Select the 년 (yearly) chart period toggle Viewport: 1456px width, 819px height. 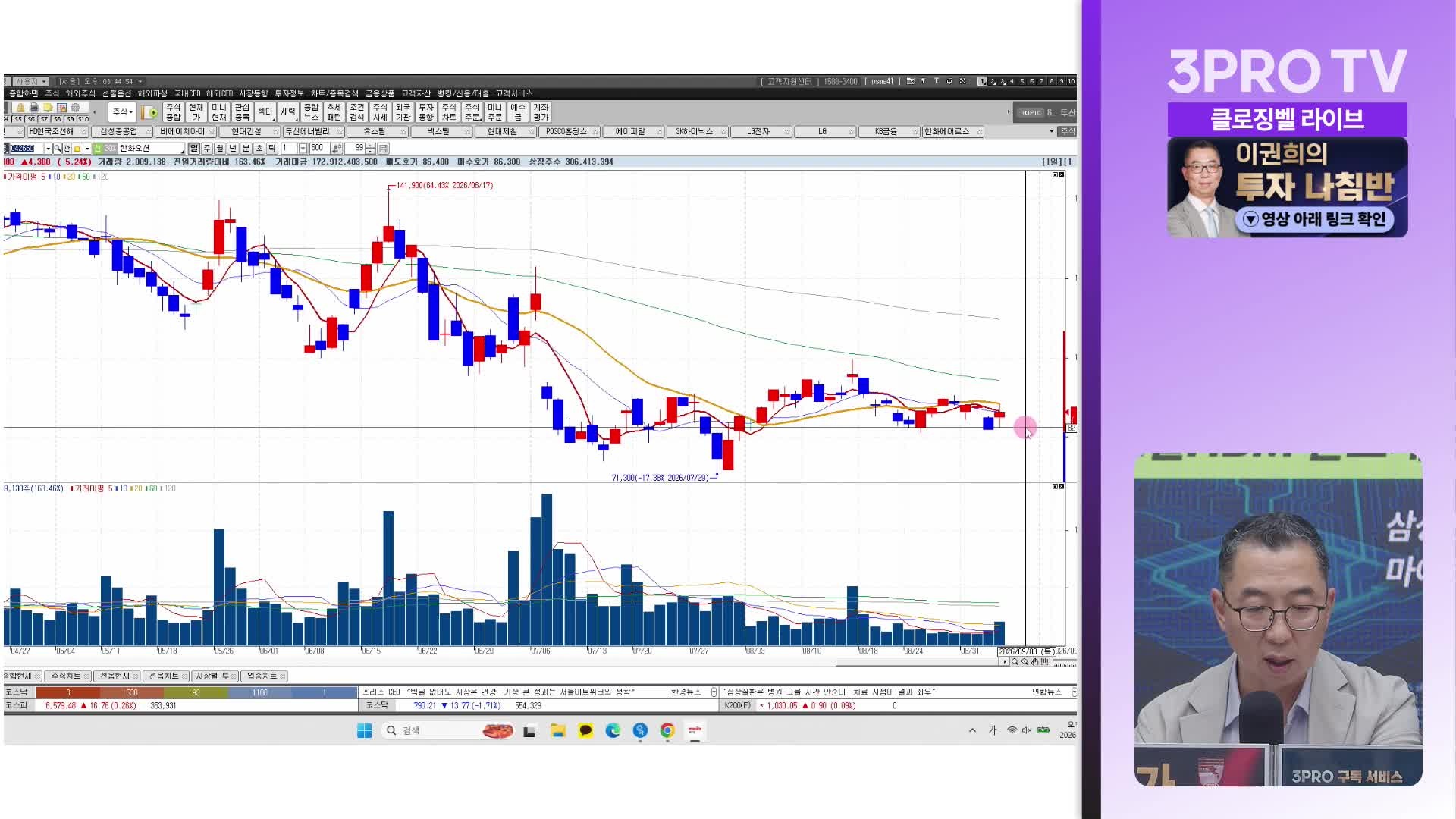tap(233, 148)
